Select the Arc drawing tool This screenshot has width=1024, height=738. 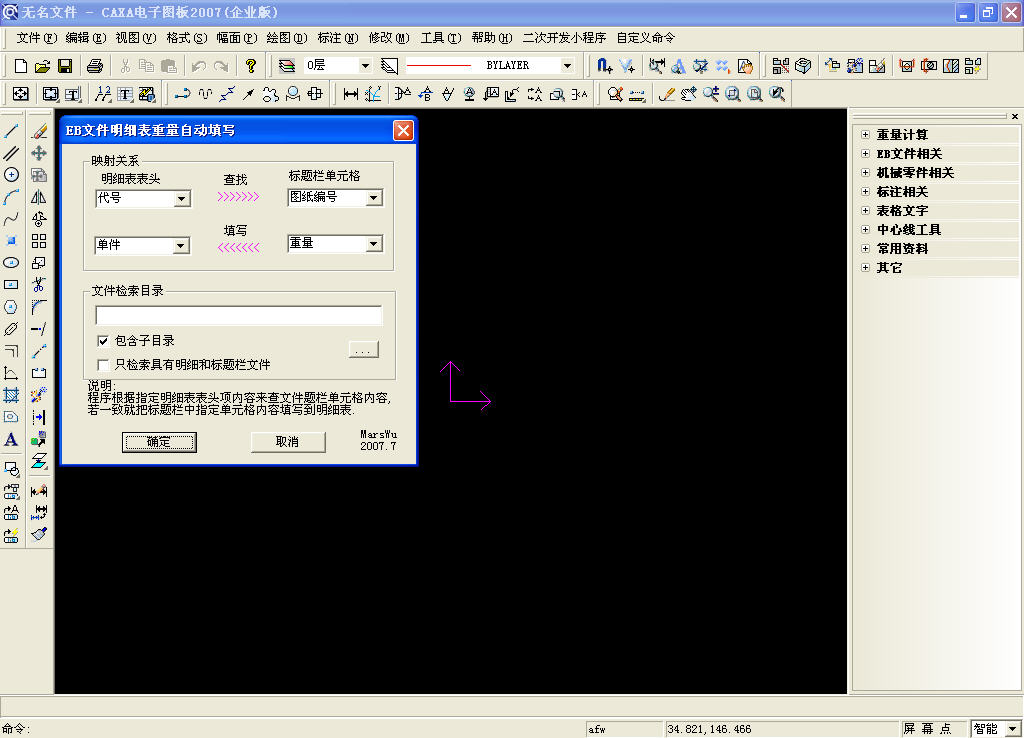coord(11,197)
